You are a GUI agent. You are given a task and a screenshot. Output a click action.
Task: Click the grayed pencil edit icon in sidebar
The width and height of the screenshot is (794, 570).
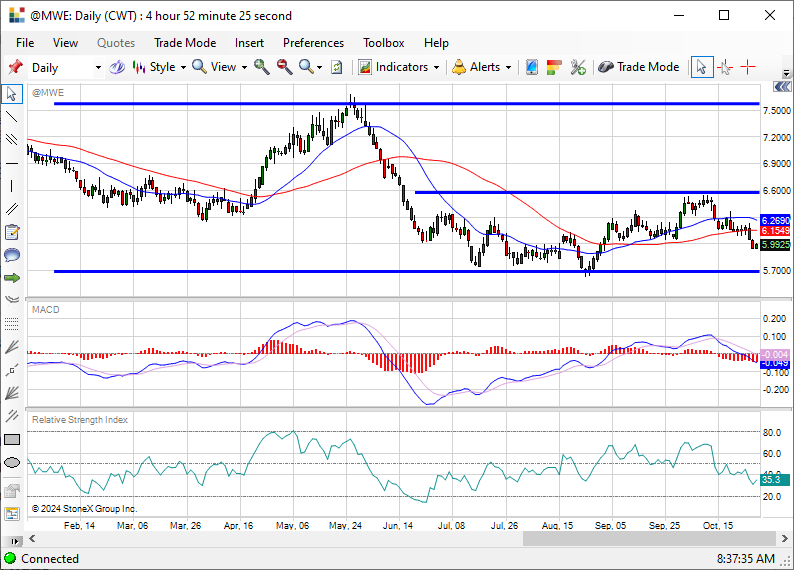pos(12,490)
